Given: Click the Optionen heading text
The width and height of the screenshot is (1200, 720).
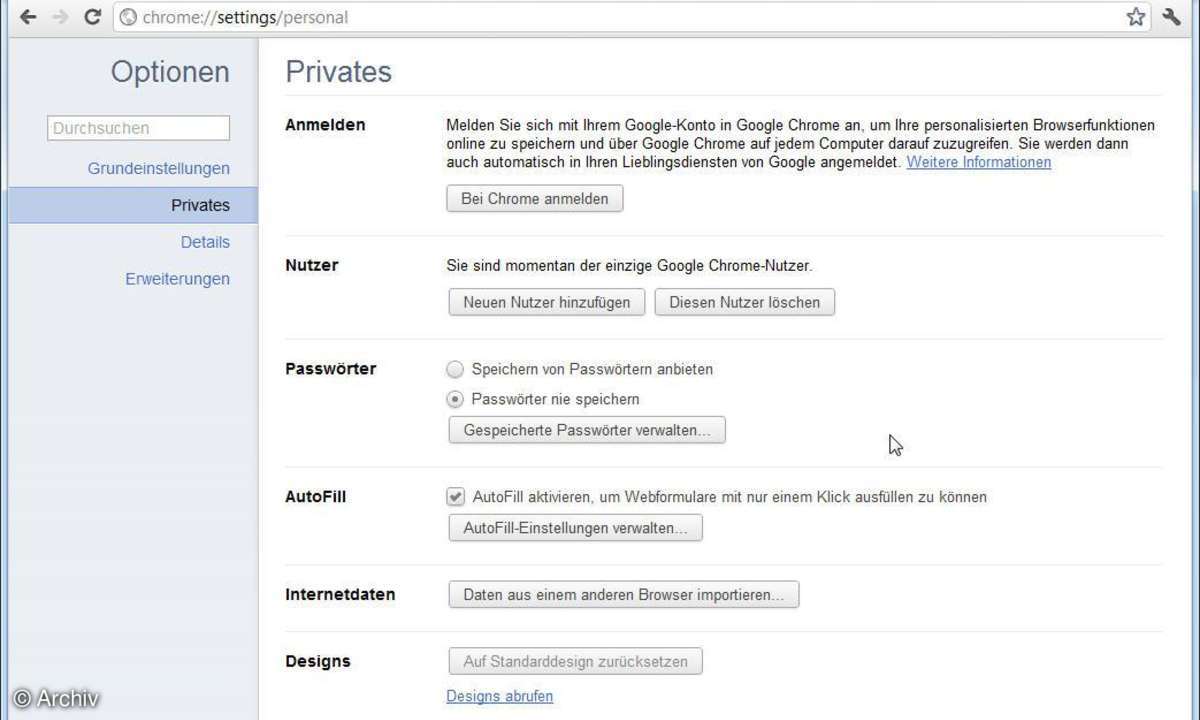Looking at the screenshot, I should pos(170,72).
